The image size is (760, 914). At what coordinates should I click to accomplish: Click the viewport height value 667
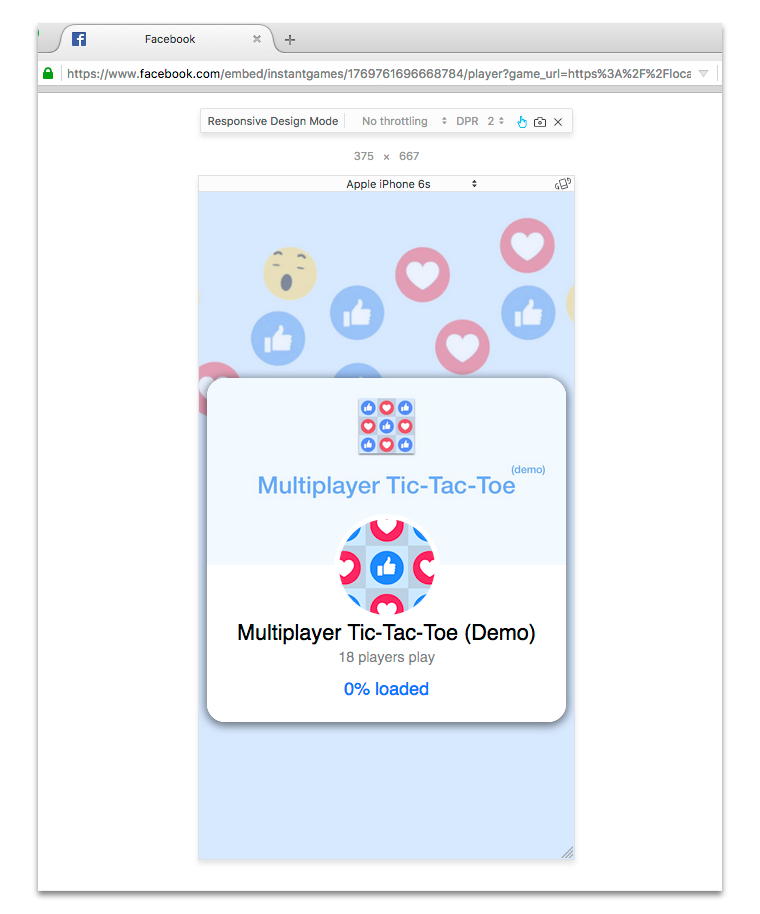click(x=409, y=156)
